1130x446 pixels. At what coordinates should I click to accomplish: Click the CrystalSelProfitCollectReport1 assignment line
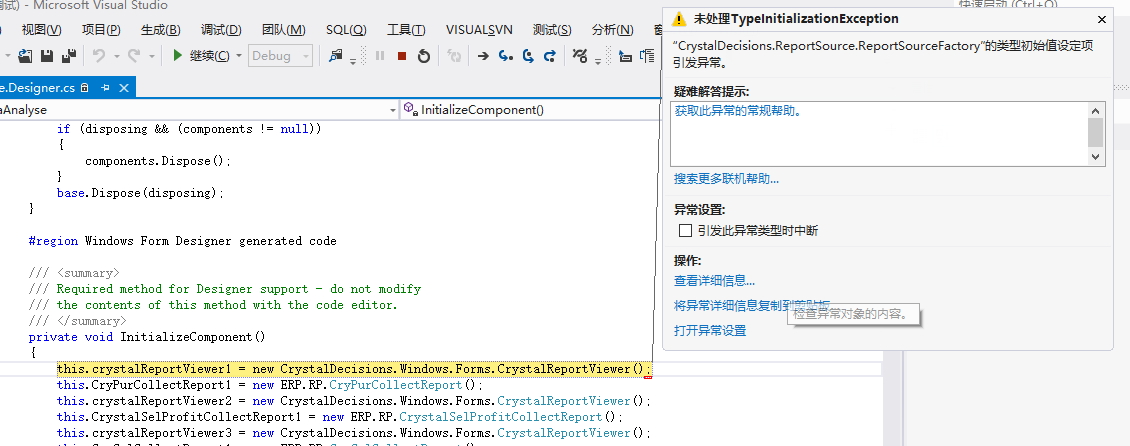[x=339, y=417]
